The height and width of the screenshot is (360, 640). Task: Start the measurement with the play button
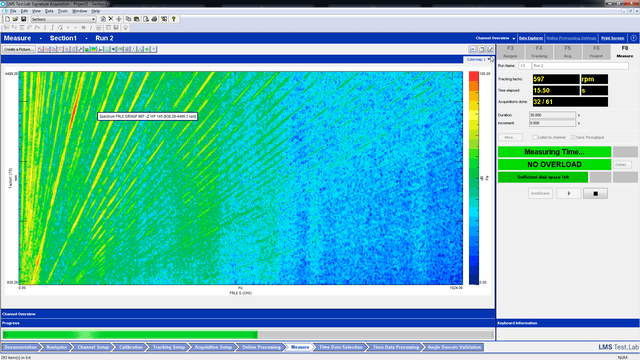click(x=569, y=193)
